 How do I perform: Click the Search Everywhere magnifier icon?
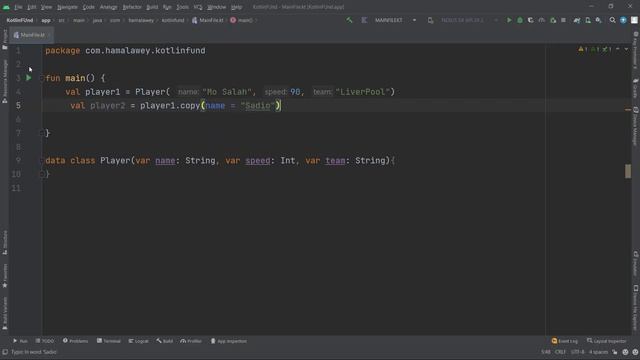pos(612,20)
